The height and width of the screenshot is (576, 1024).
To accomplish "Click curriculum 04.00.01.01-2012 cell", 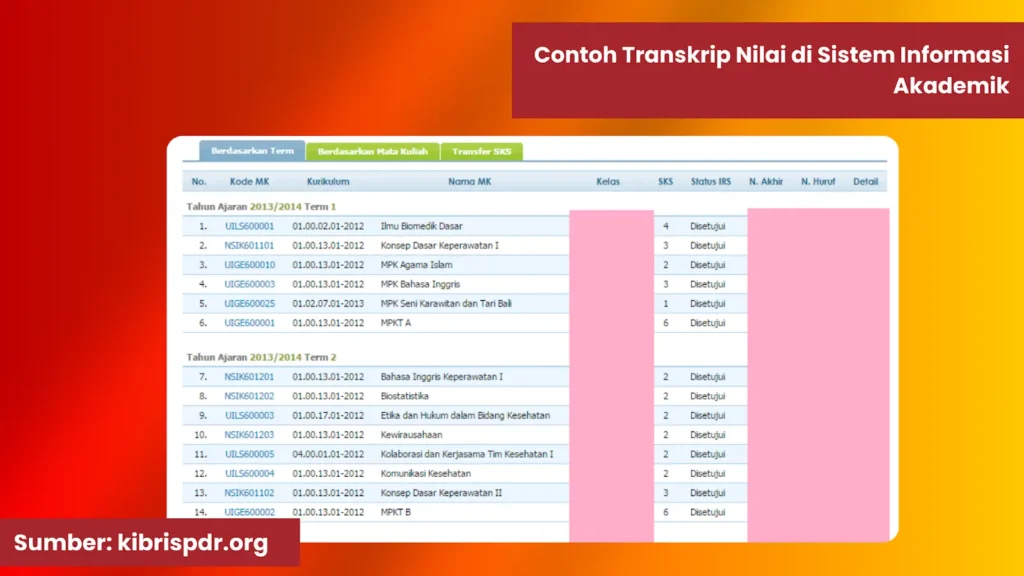I will (328, 454).
